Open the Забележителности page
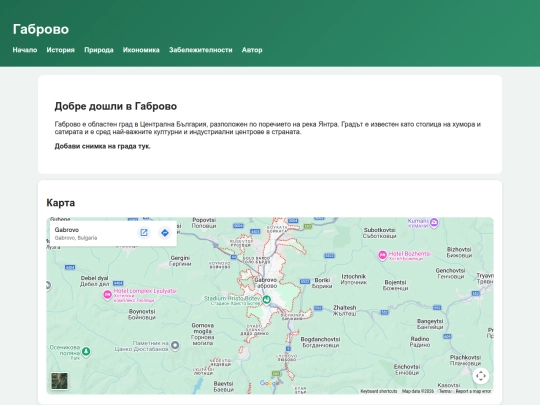The height and width of the screenshot is (405, 540). coord(201,50)
